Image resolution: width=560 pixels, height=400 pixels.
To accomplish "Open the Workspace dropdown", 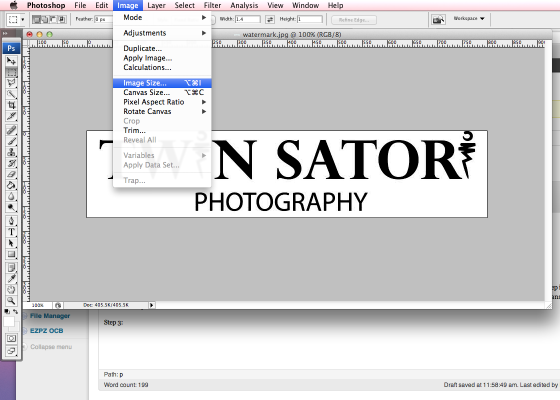I will click(469, 18).
